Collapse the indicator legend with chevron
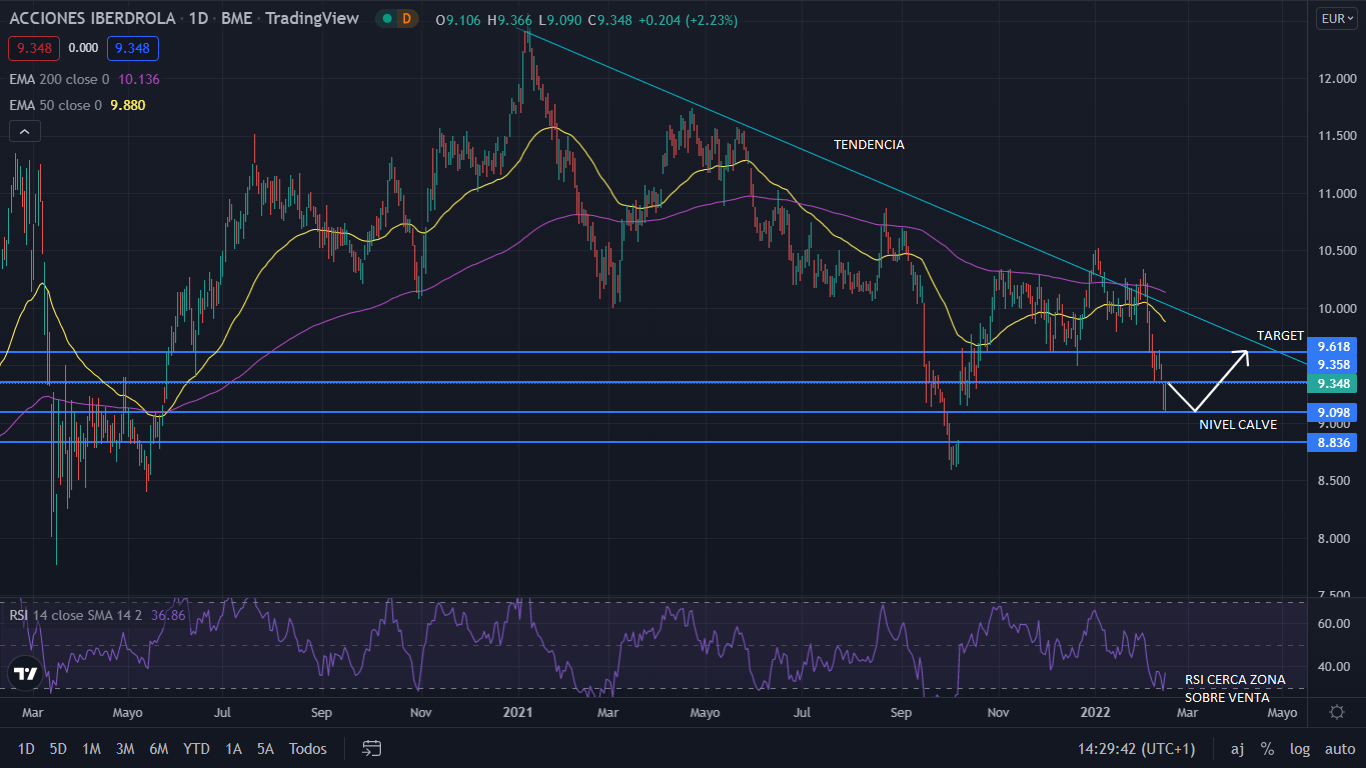Image resolution: width=1366 pixels, height=768 pixels. [25, 131]
